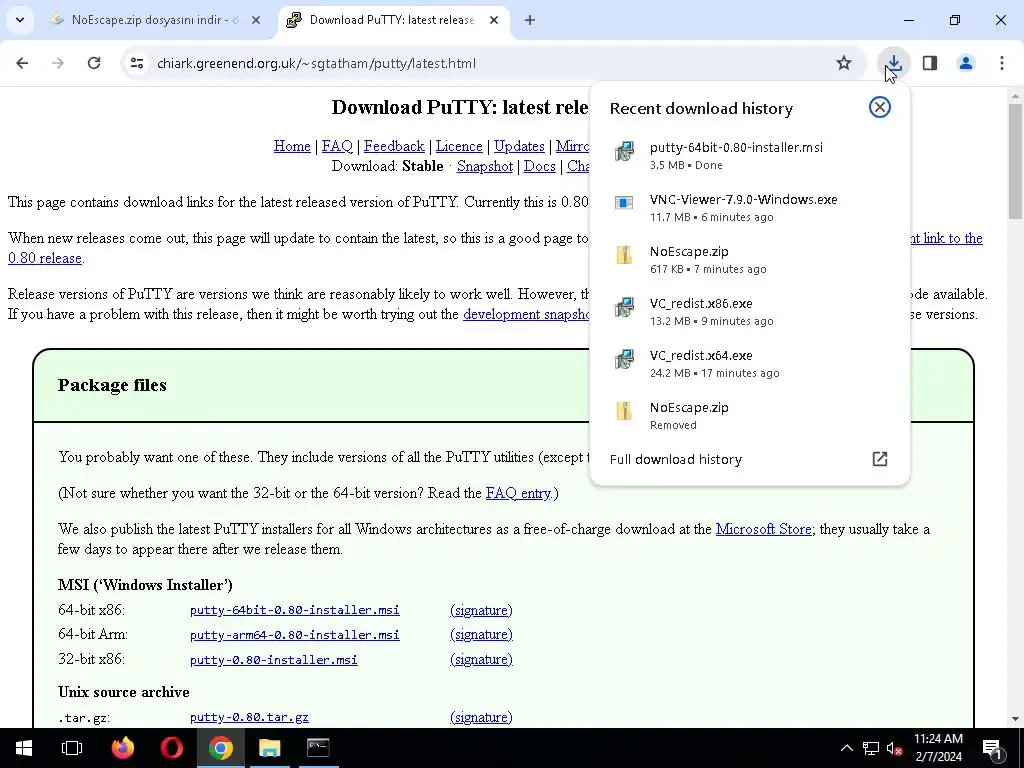Image resolution: width=1024 pixels, height=768 pixels.
Task: Download putty-0.80.tar.gz source archive
Action: (249, 717)
